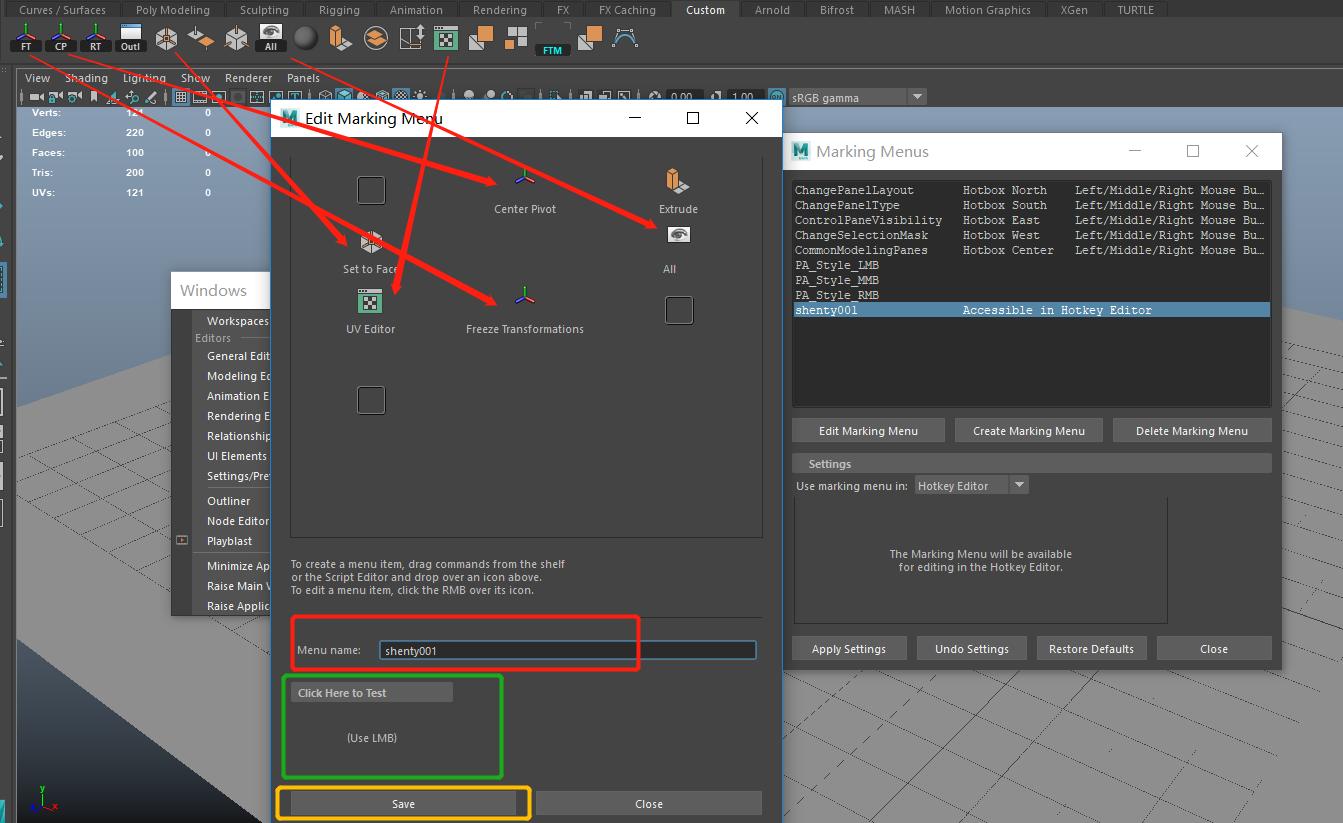Click the Select Camera viewport toolbar icon
The width and height of the screenshot is (1343, 823).
pyautogui.click(x=36, y=97)
